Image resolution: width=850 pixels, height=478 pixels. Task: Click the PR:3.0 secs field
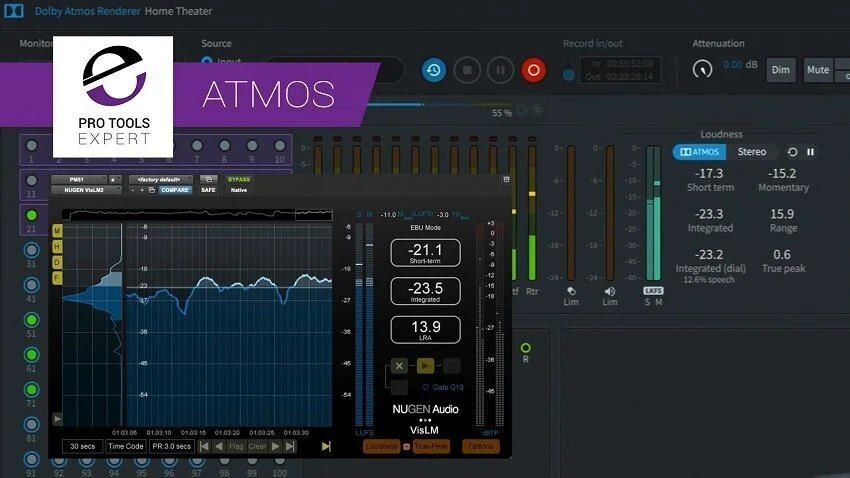click(172, 446)
